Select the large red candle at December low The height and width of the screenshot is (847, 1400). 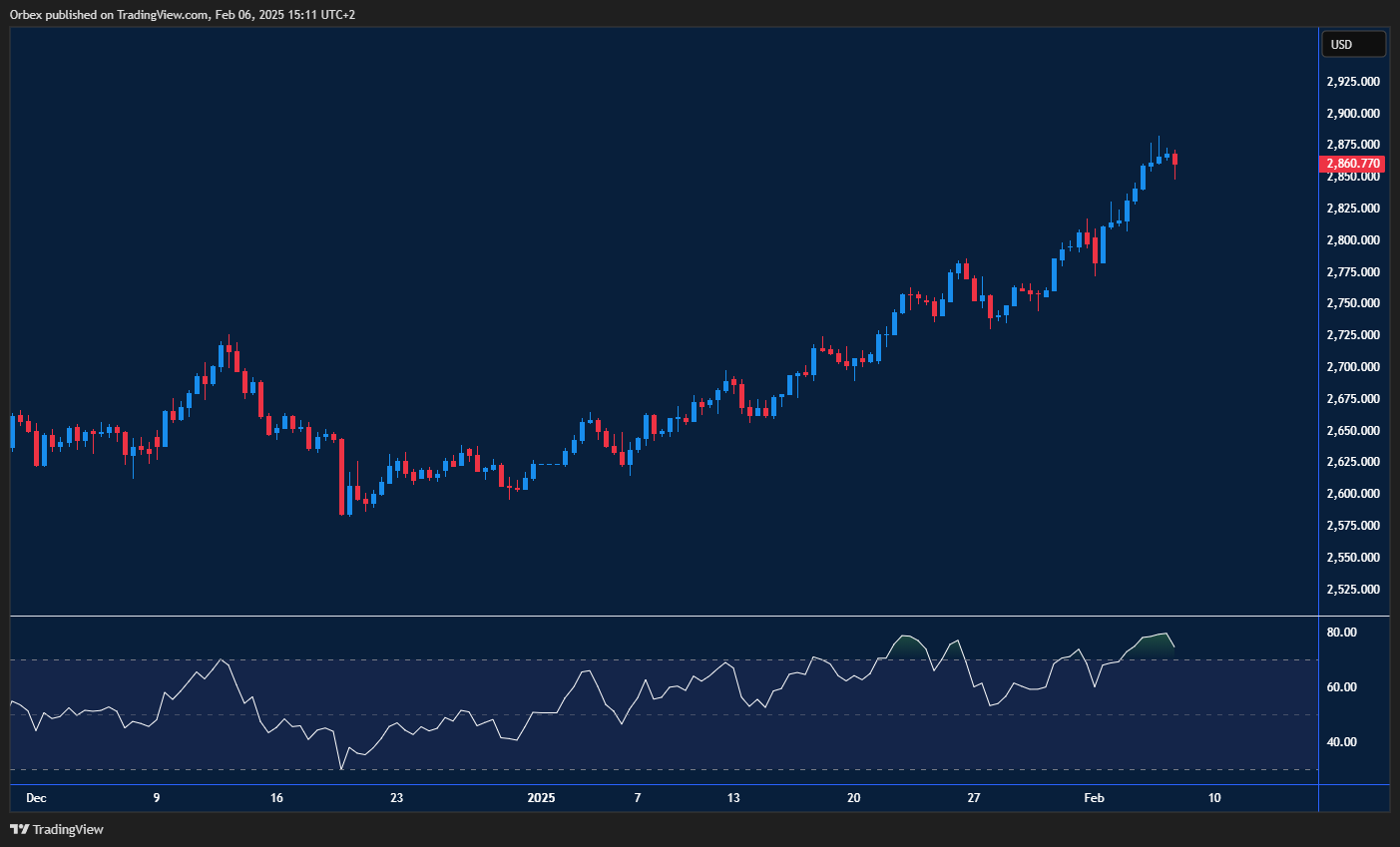[341, 477]
